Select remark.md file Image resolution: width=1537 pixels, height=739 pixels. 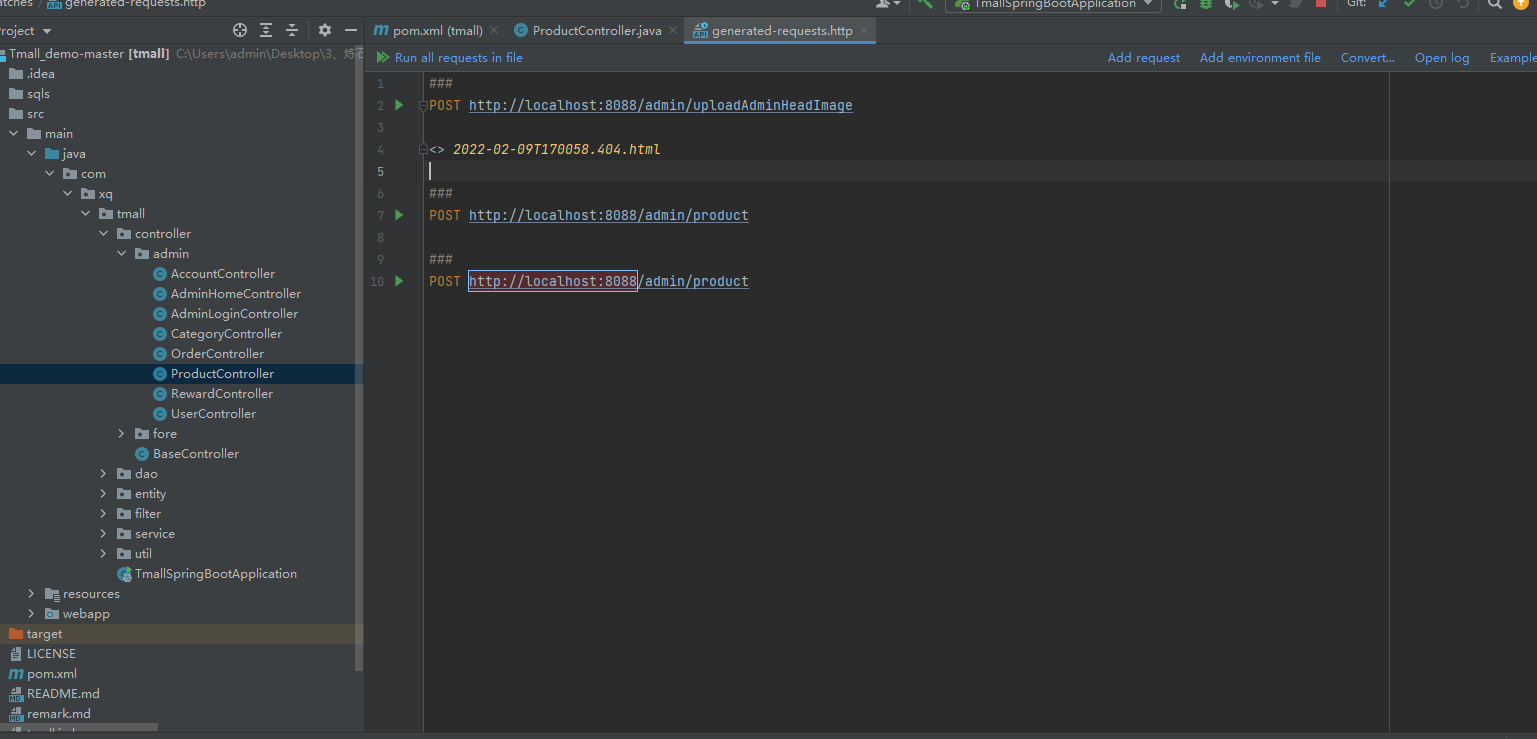pyautogui.click(x=58, y=714)
